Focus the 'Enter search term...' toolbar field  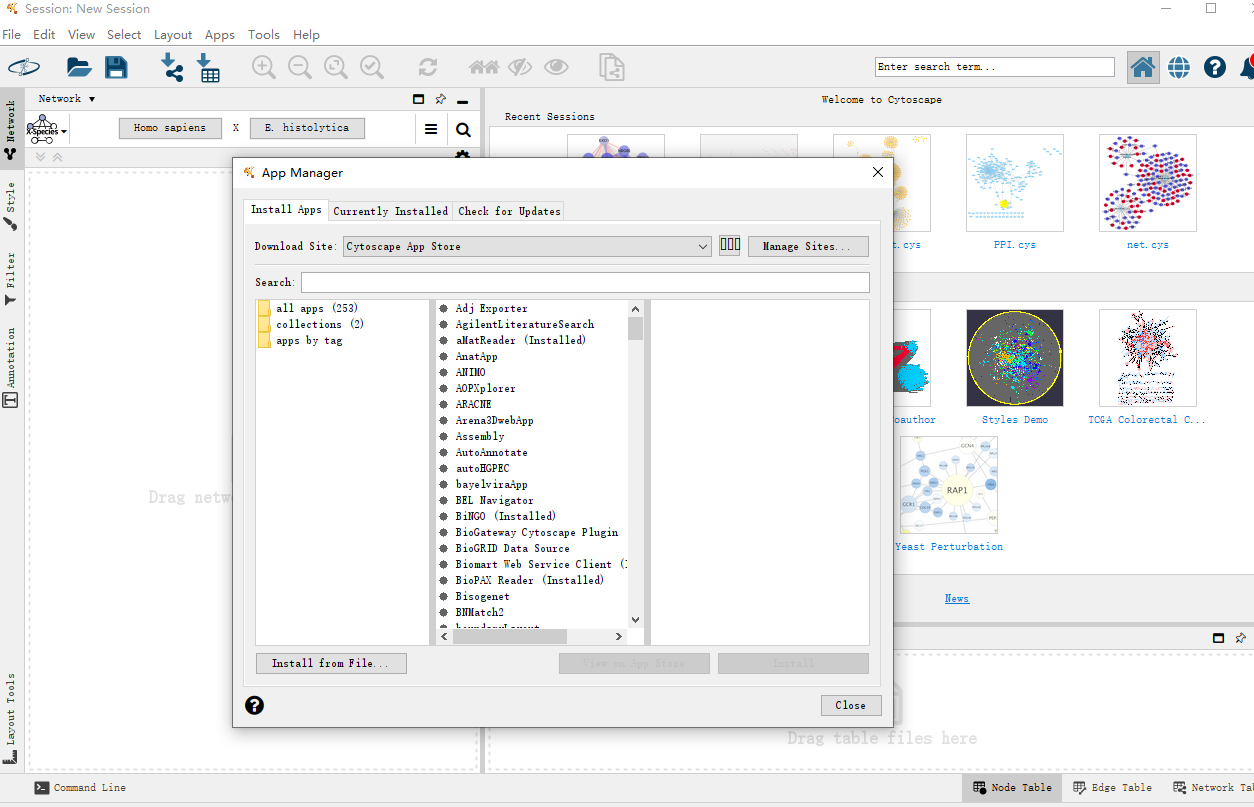point(995,67)
